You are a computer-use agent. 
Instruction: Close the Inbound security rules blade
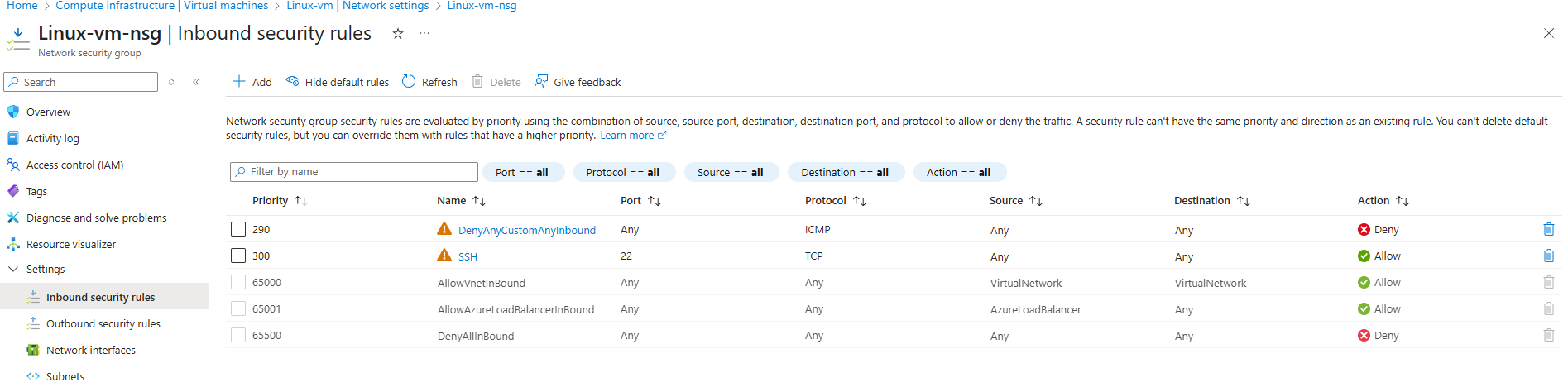tap(1549, 33)
